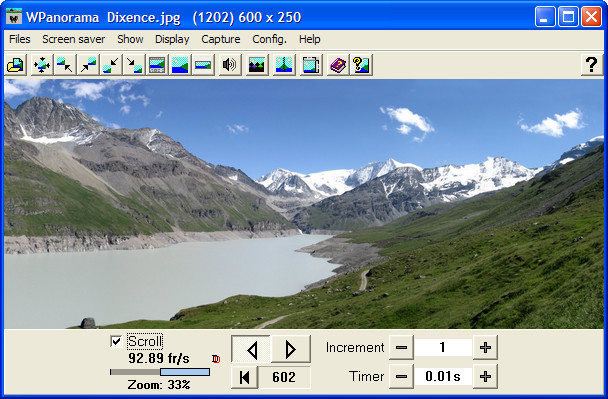Click the image with vertical split icon
Image resolution: width=608 pixels, height=399 pixels.
pyautogui.click(x=284, y=64)
